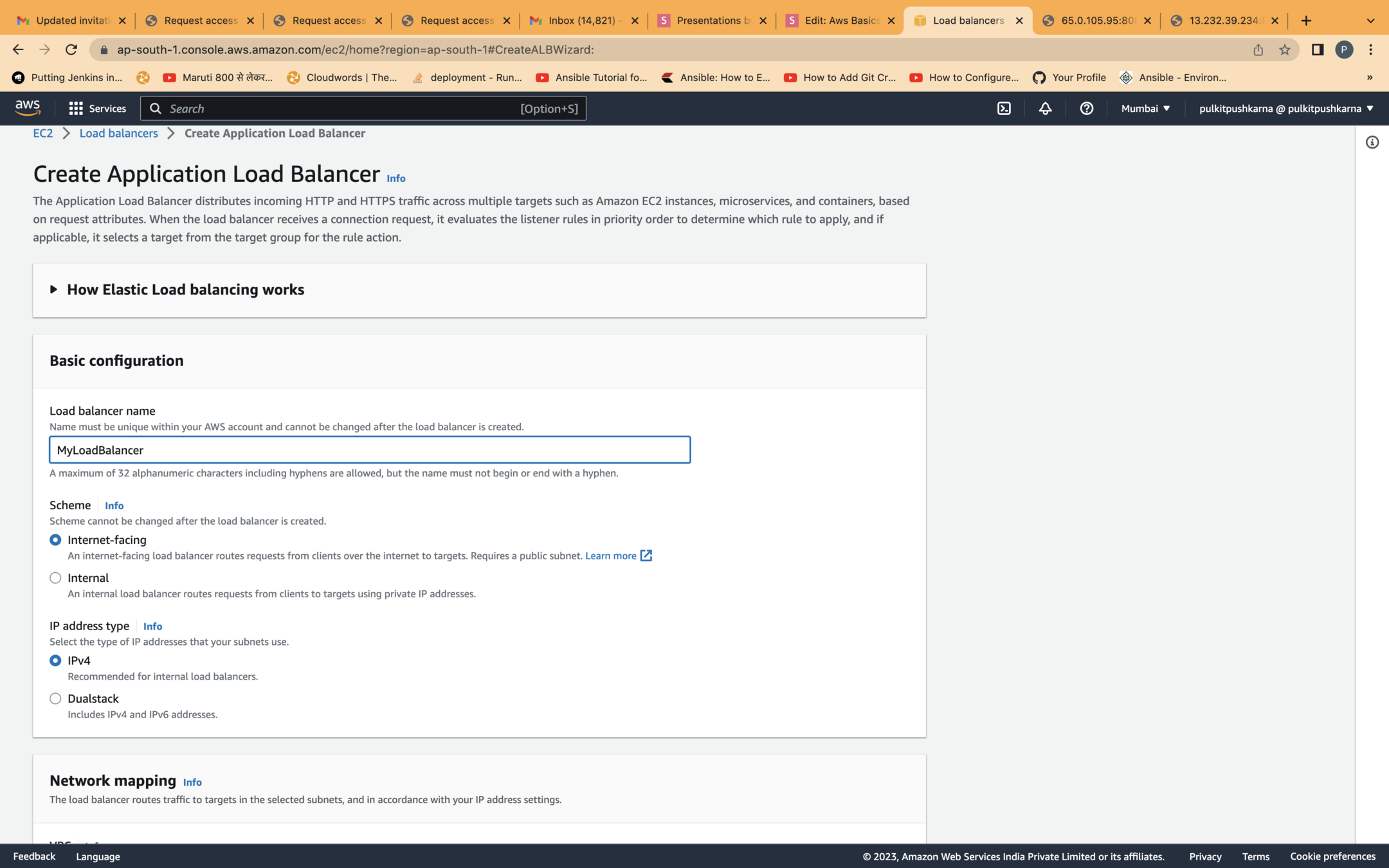Open the pulkitpushkarna account dropdown
Screen dimensions: 1389x868
(1285, 109)
